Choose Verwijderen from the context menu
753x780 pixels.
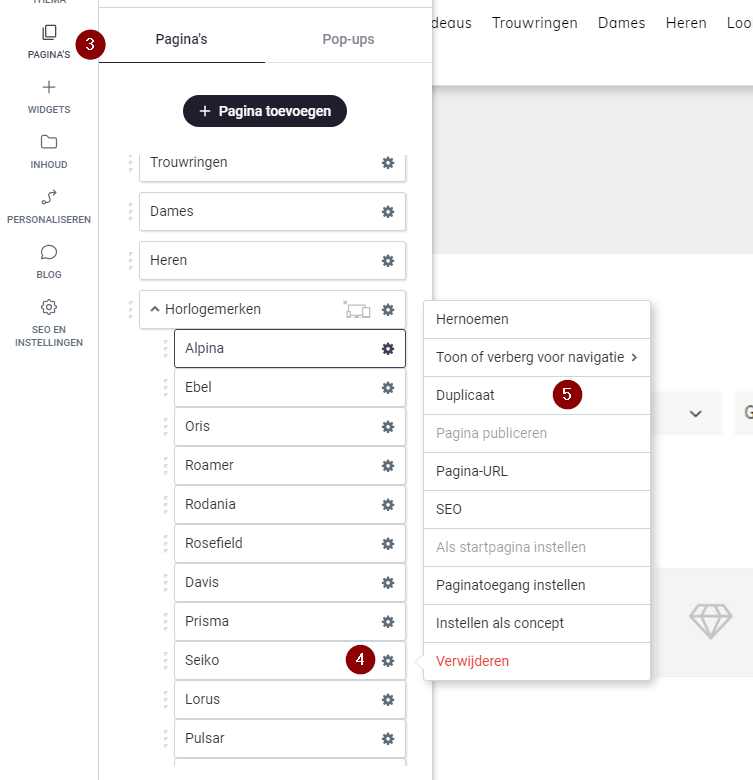pos(537,662)
